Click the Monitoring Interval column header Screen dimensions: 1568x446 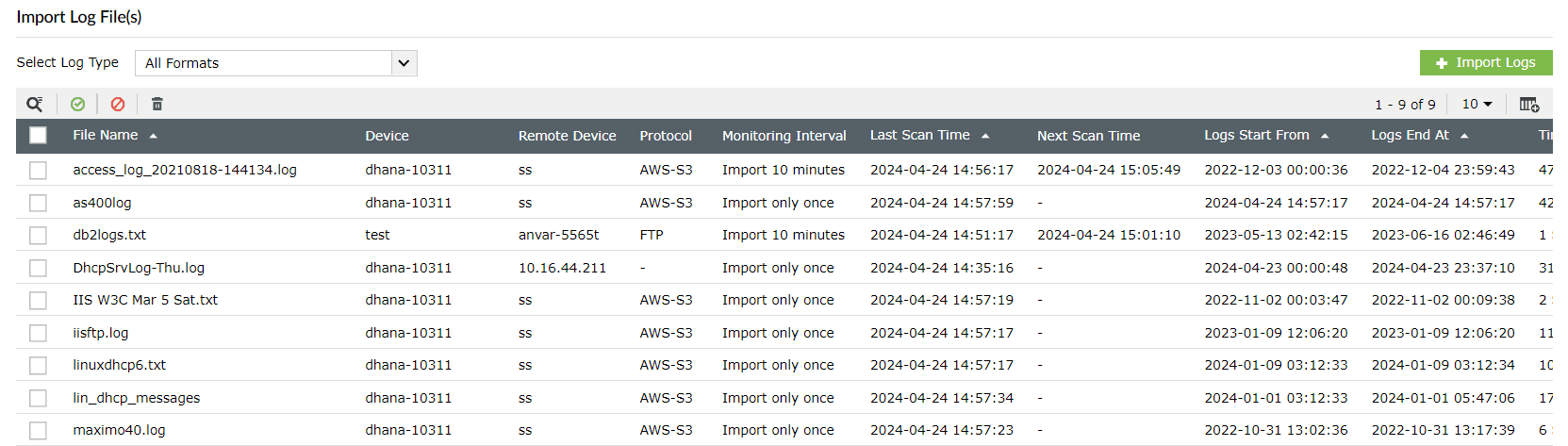(784, 136)
